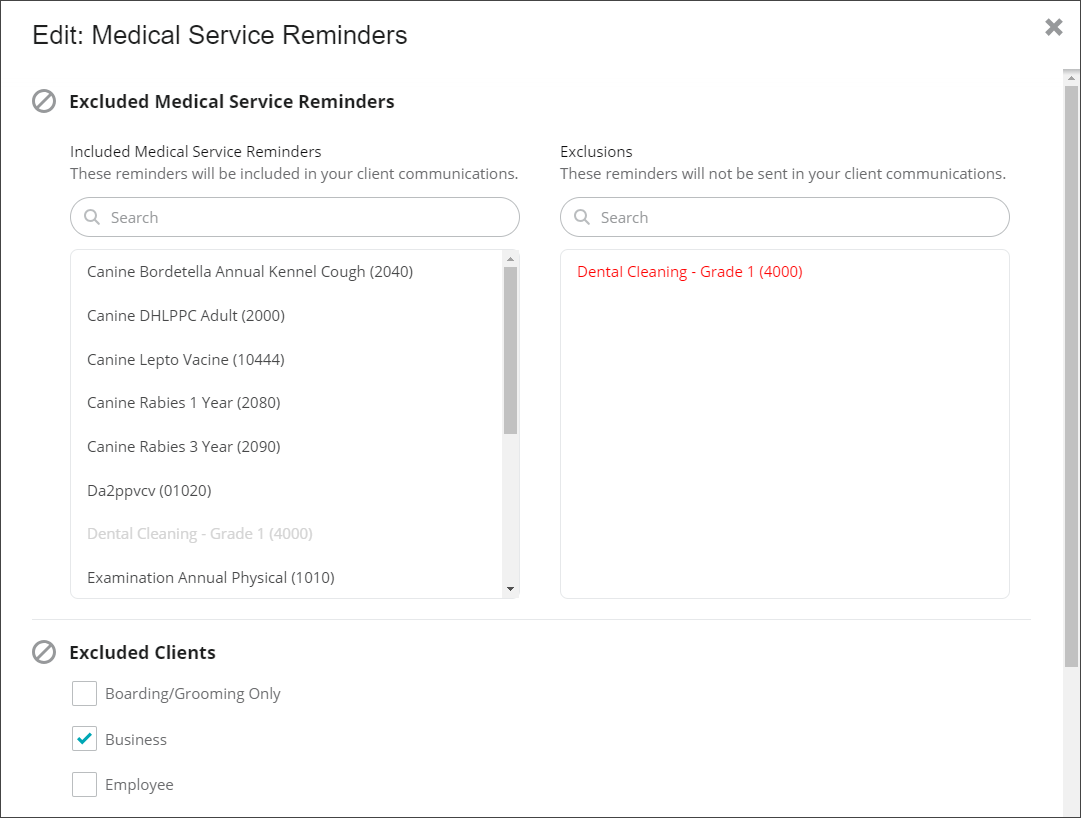This screenshot has width=1081, height=818.
Task: Focus the Exclusions search field
Action: 785,217
